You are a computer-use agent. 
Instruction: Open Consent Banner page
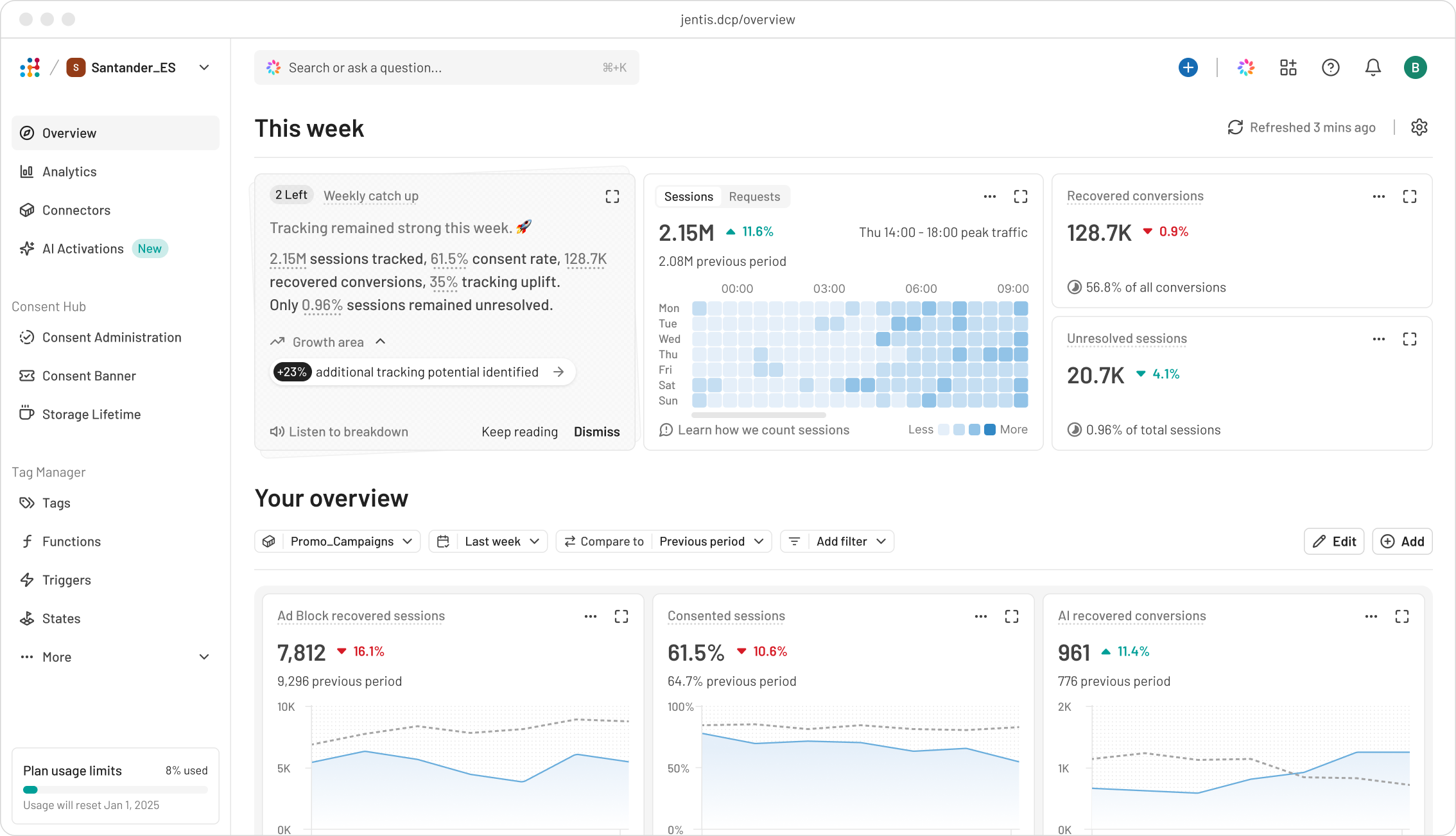coord(116,376)
